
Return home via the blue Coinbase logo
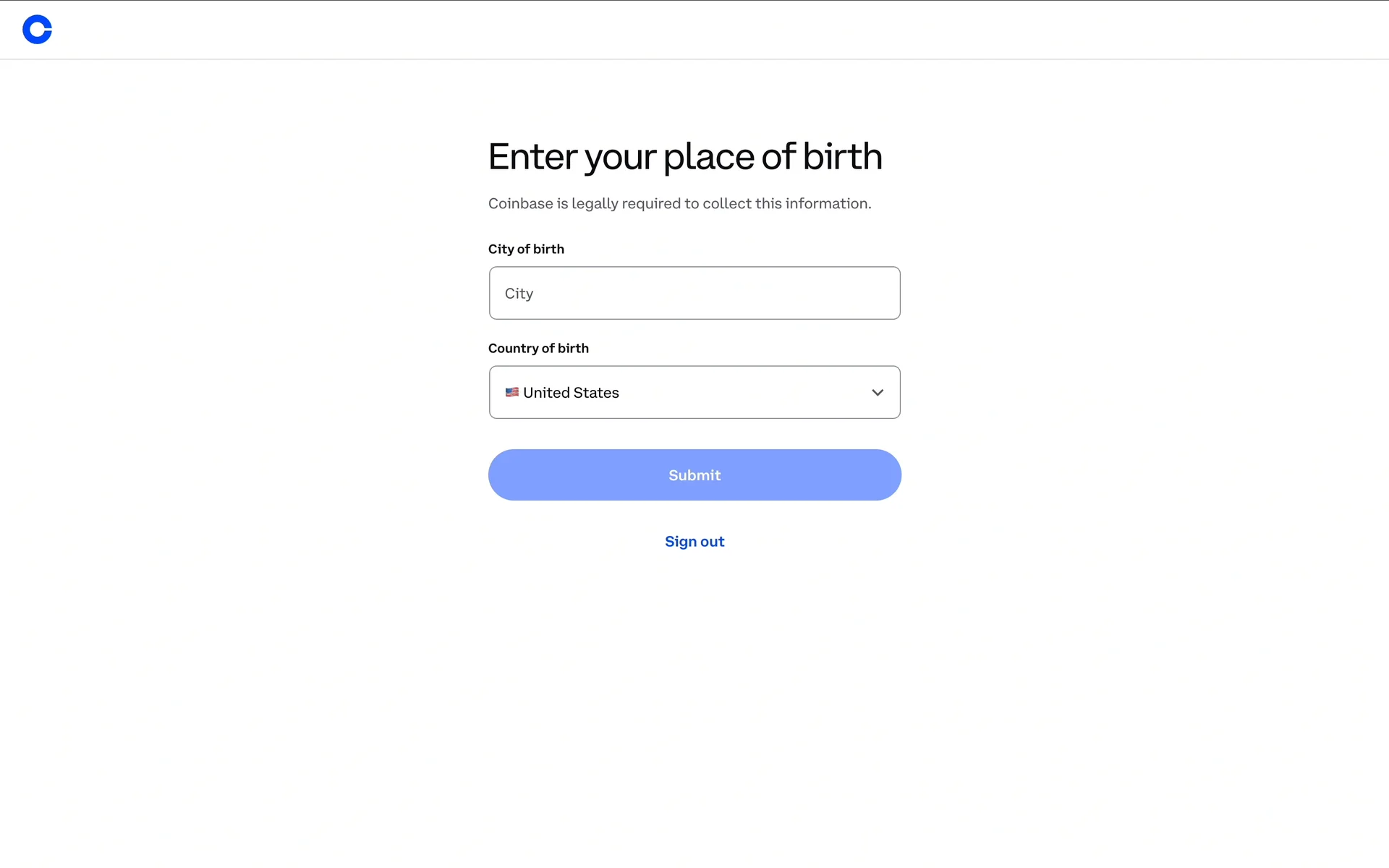pos(37,30)
